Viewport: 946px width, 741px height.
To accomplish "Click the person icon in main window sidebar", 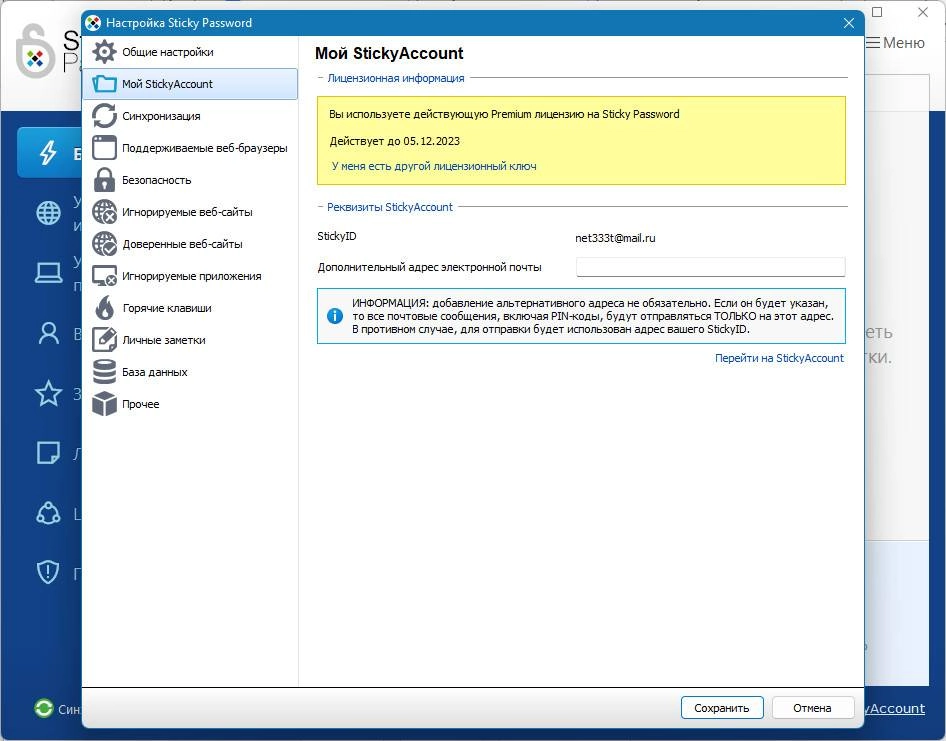I will pyautogui.click(x=48, y=333).
